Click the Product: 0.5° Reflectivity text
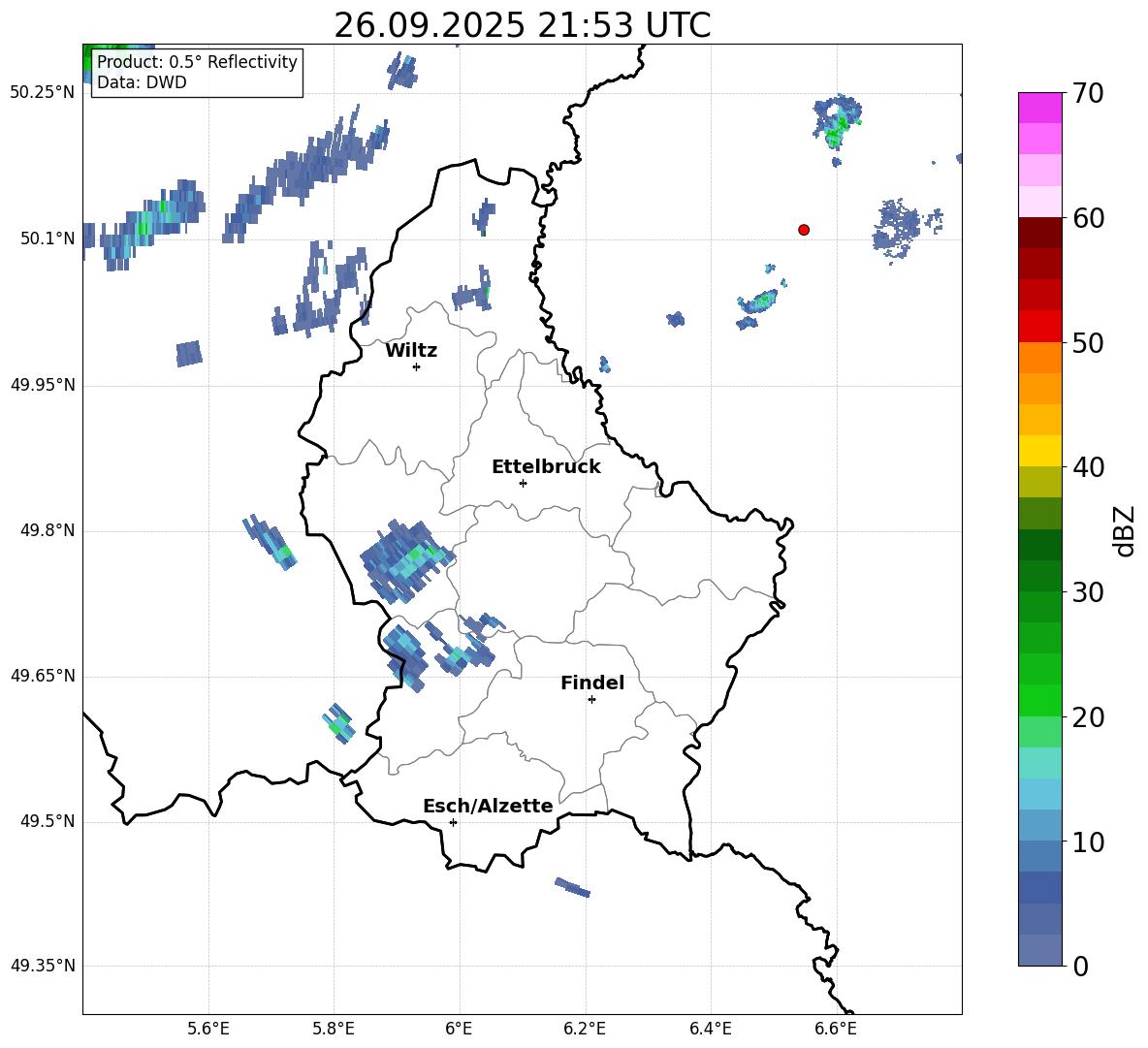Screen dimensions: 1148x1048 coord(197,62)
